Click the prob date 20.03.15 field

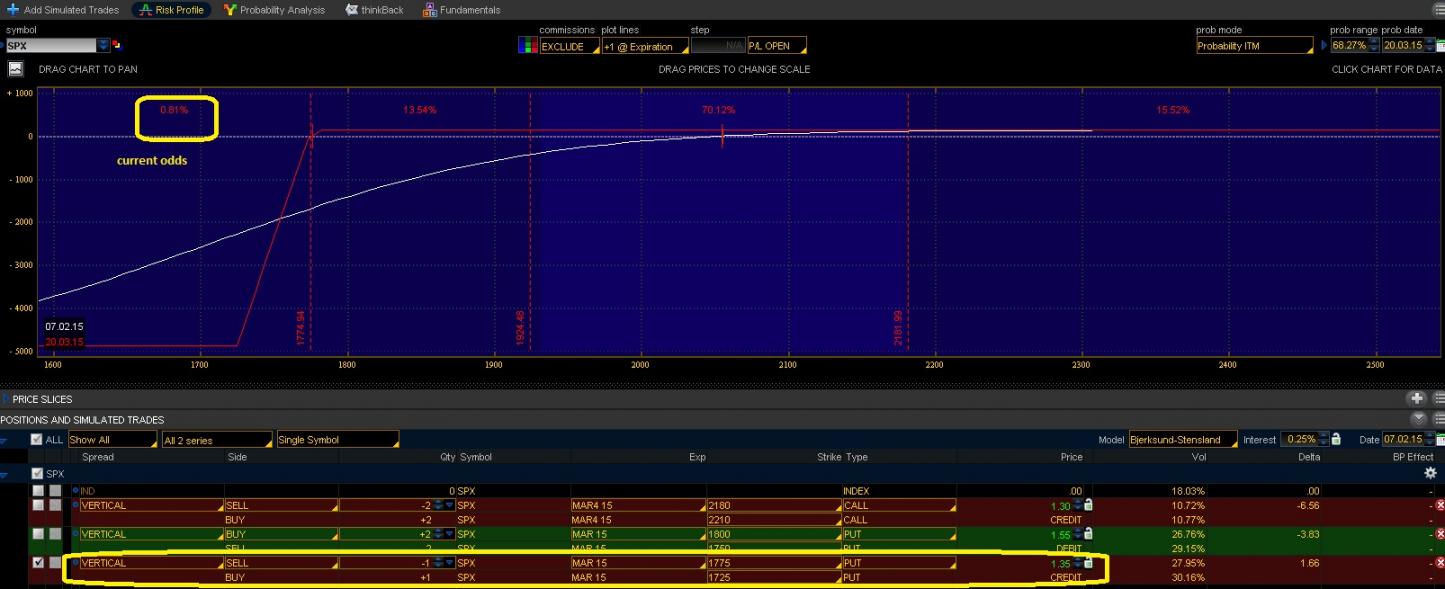click(x=1402, y=46)
